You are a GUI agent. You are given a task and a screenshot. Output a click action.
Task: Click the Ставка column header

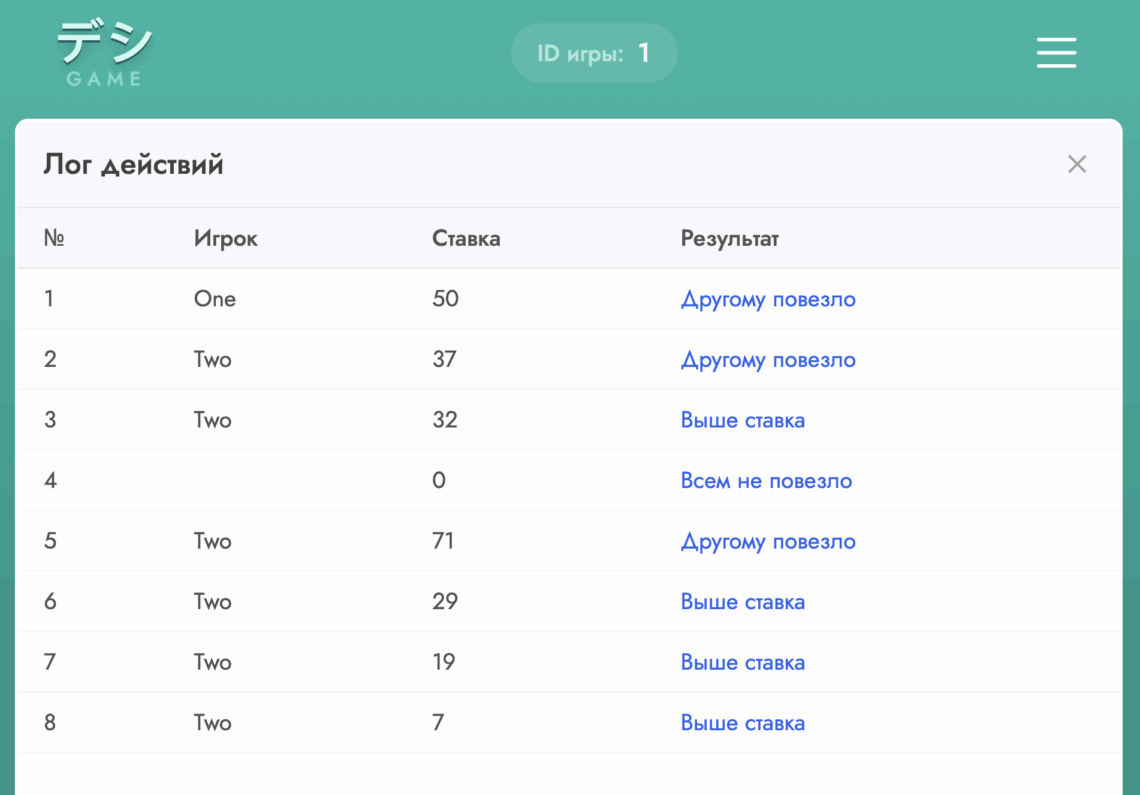(x=466, y=239)
